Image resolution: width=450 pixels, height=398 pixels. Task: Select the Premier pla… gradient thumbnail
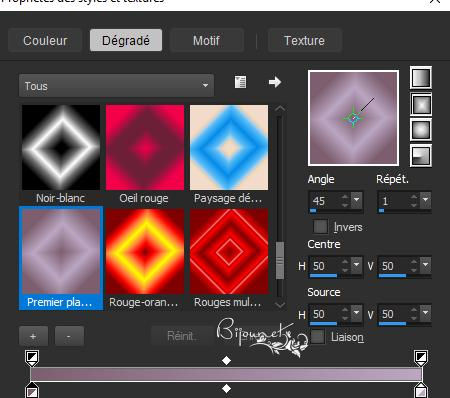tap(61, 251)
